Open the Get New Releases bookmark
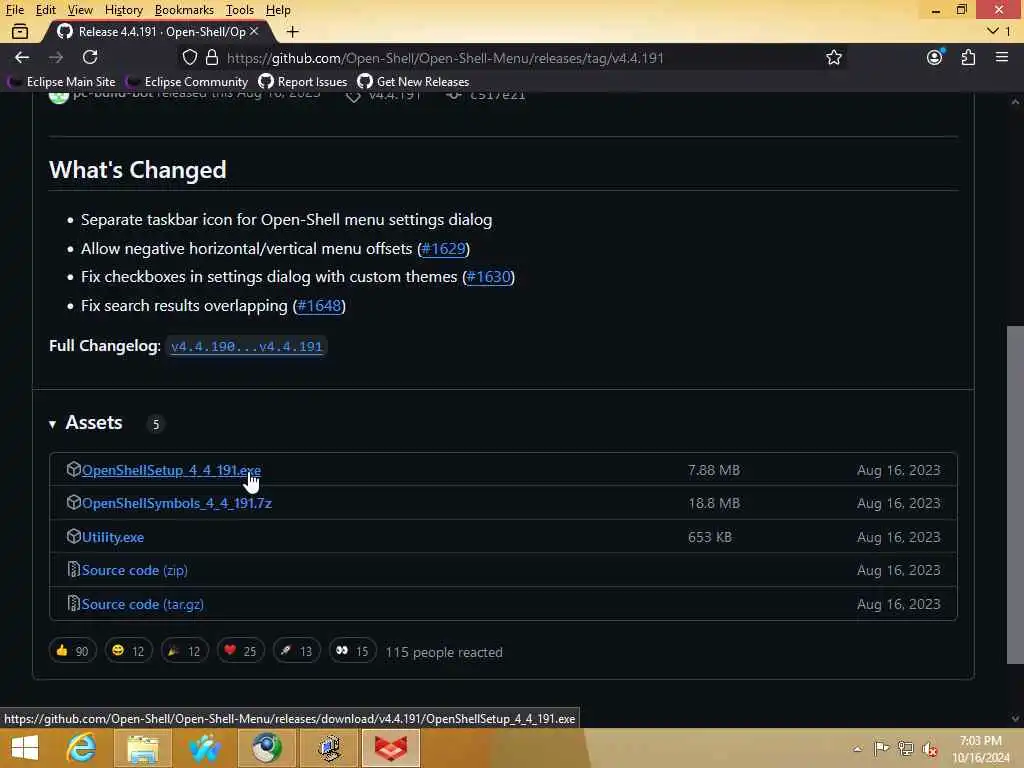The image size is (1024, 768). point(413,82)
